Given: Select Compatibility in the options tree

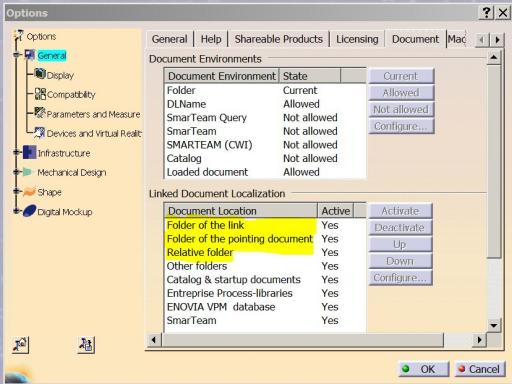Looking at the screenshot, I should (x=71, y=95).
